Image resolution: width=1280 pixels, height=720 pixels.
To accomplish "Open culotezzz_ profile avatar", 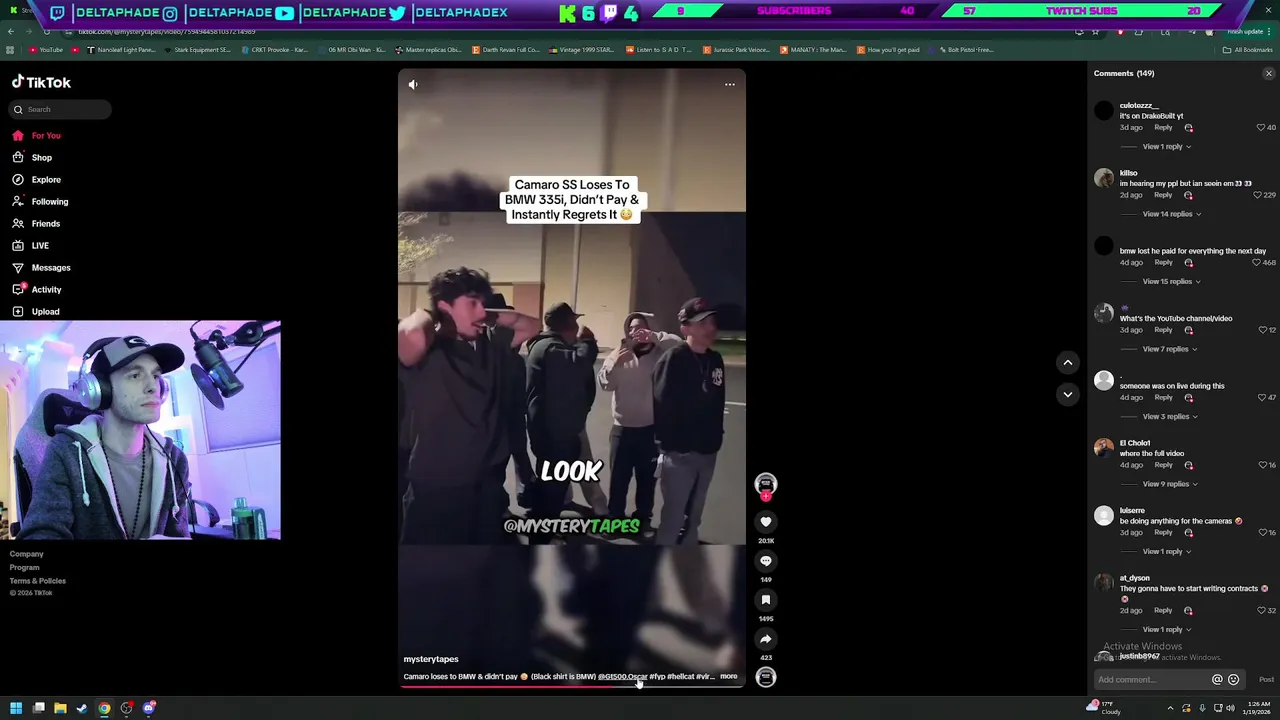I will (1104, 111).
